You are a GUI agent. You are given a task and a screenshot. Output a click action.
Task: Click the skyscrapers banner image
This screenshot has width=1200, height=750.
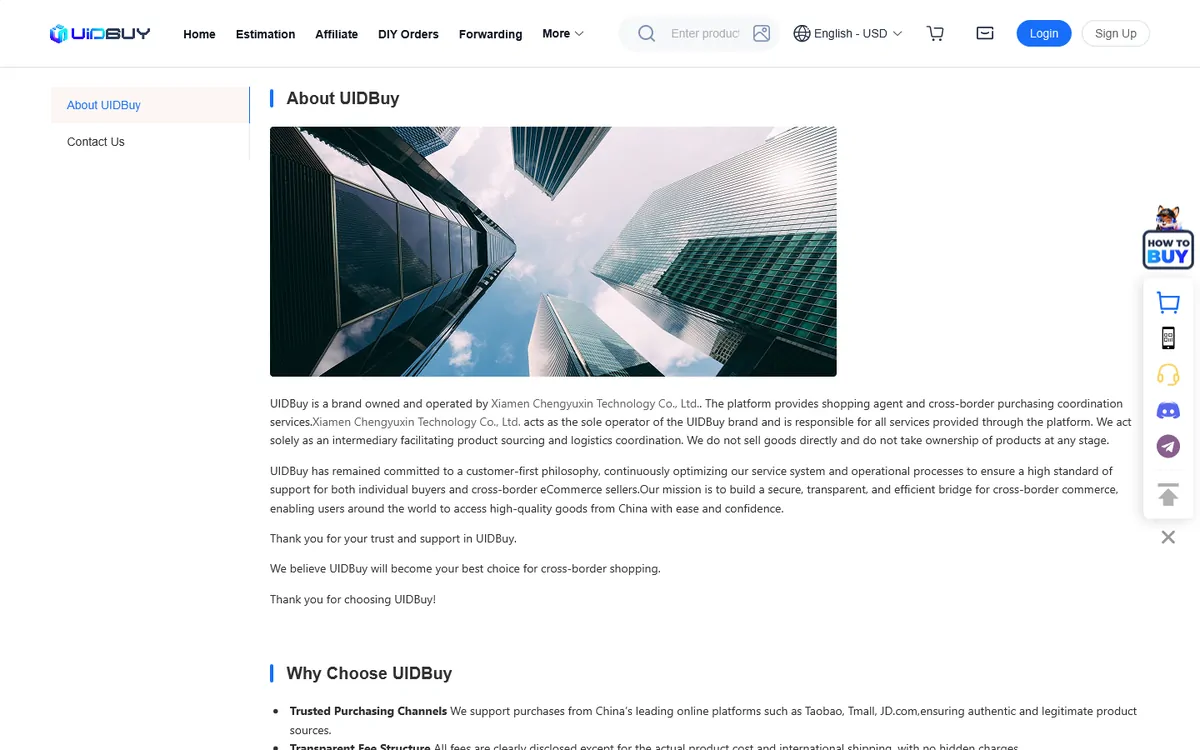point(553,251)
